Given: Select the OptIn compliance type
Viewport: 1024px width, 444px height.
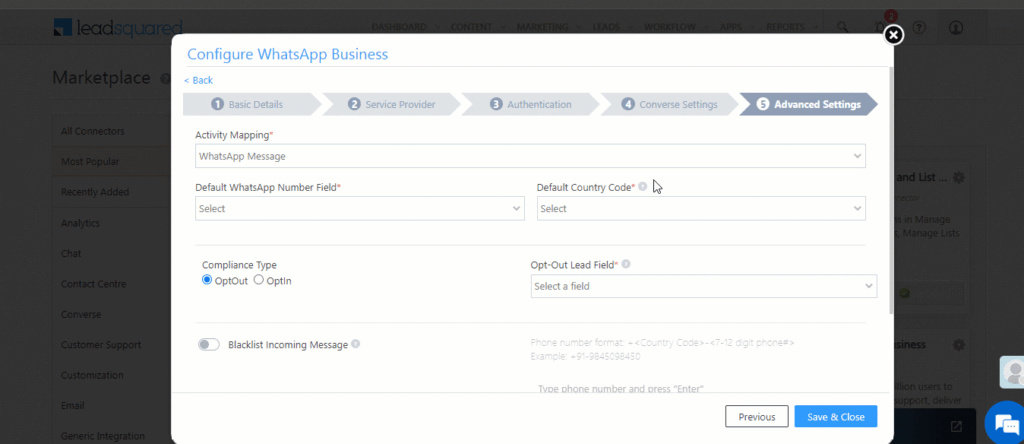Looking at the screenshot, I should (x=259, y=280).
